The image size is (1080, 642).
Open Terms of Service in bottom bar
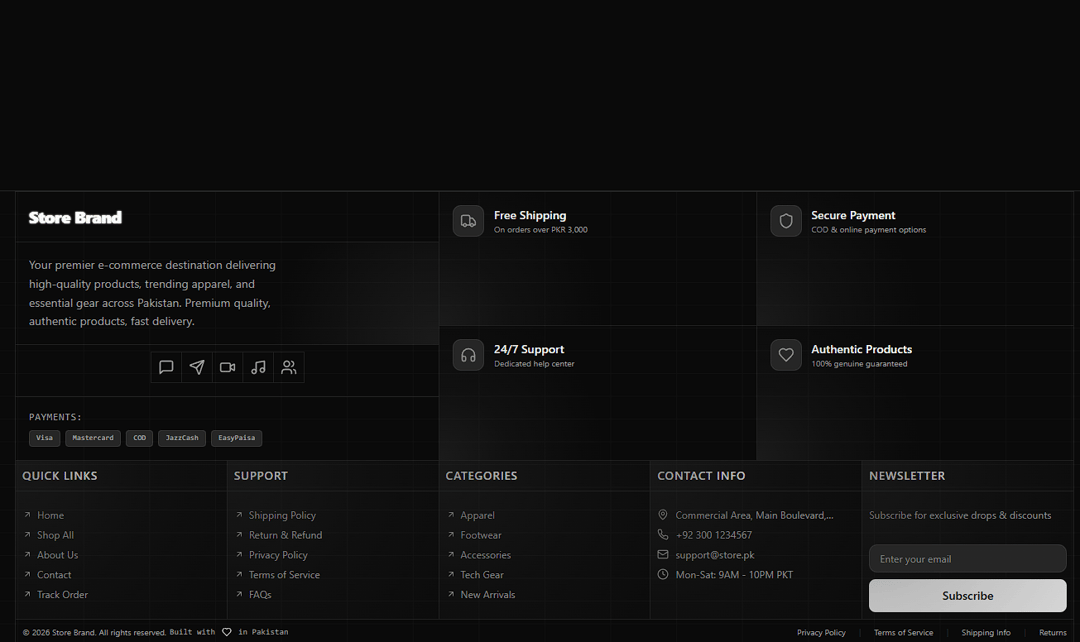903,632
